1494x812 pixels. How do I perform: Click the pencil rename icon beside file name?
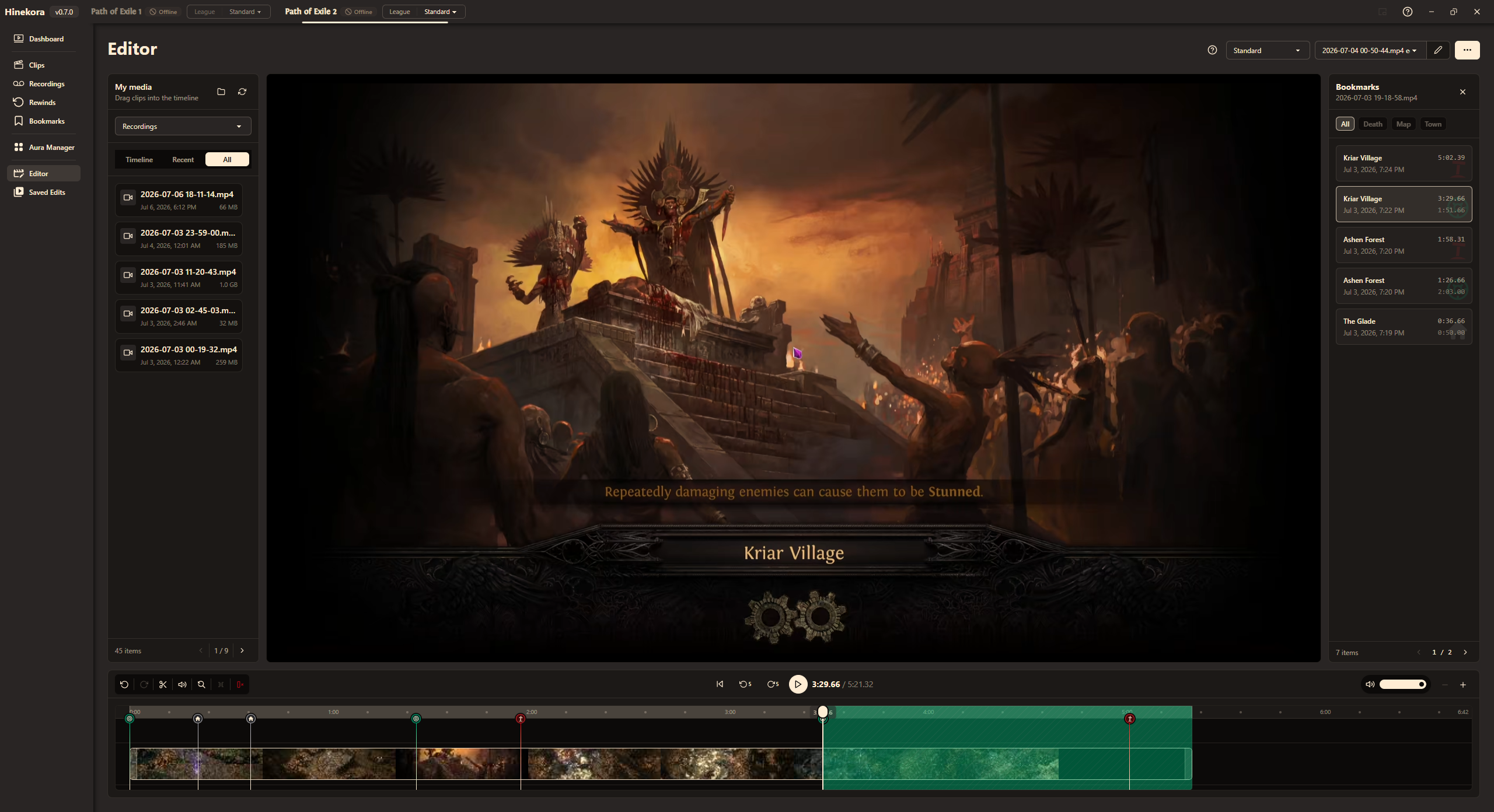pyautogui.click(x=1438, y=50)
